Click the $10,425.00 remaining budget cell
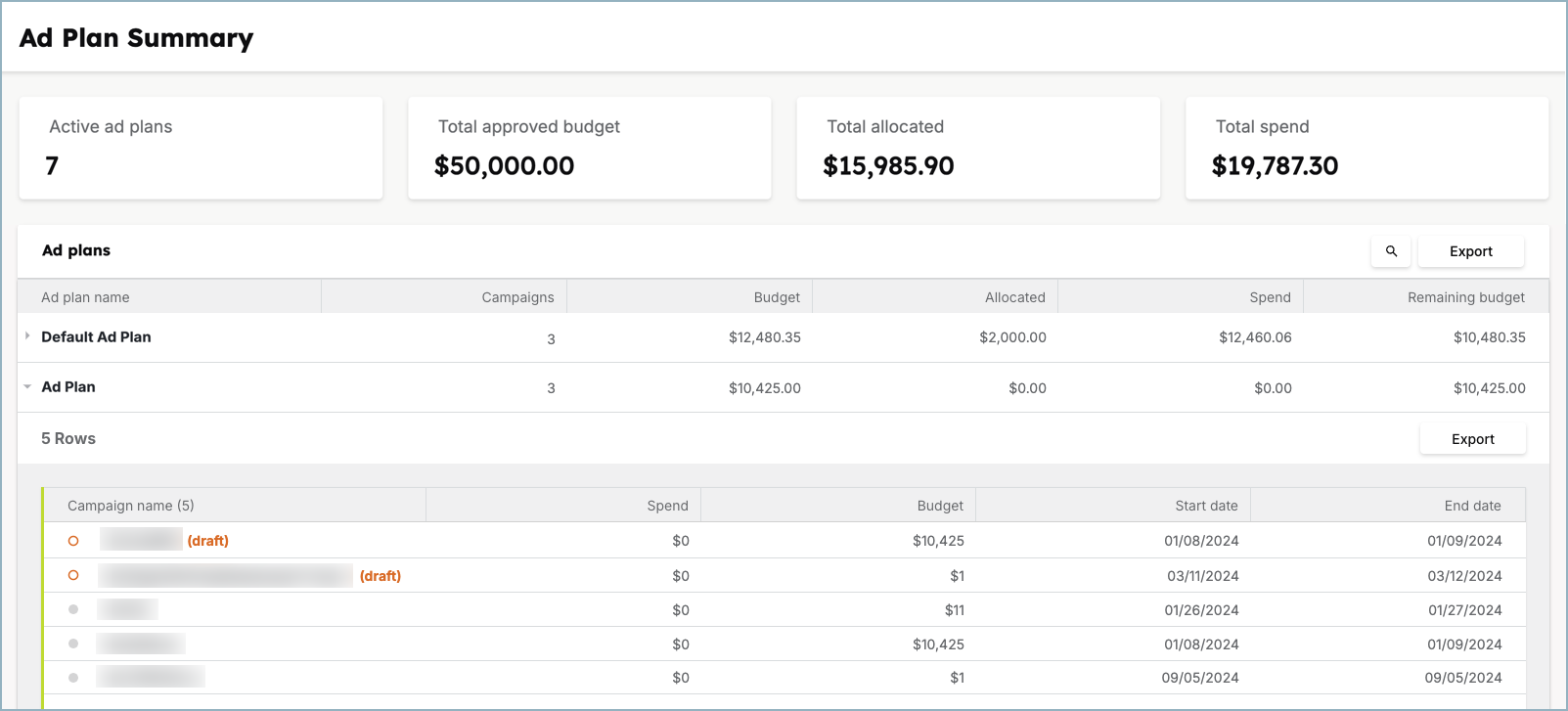Image resolution: width=1568 pixels, height=711 pixels. (1489, 388)
